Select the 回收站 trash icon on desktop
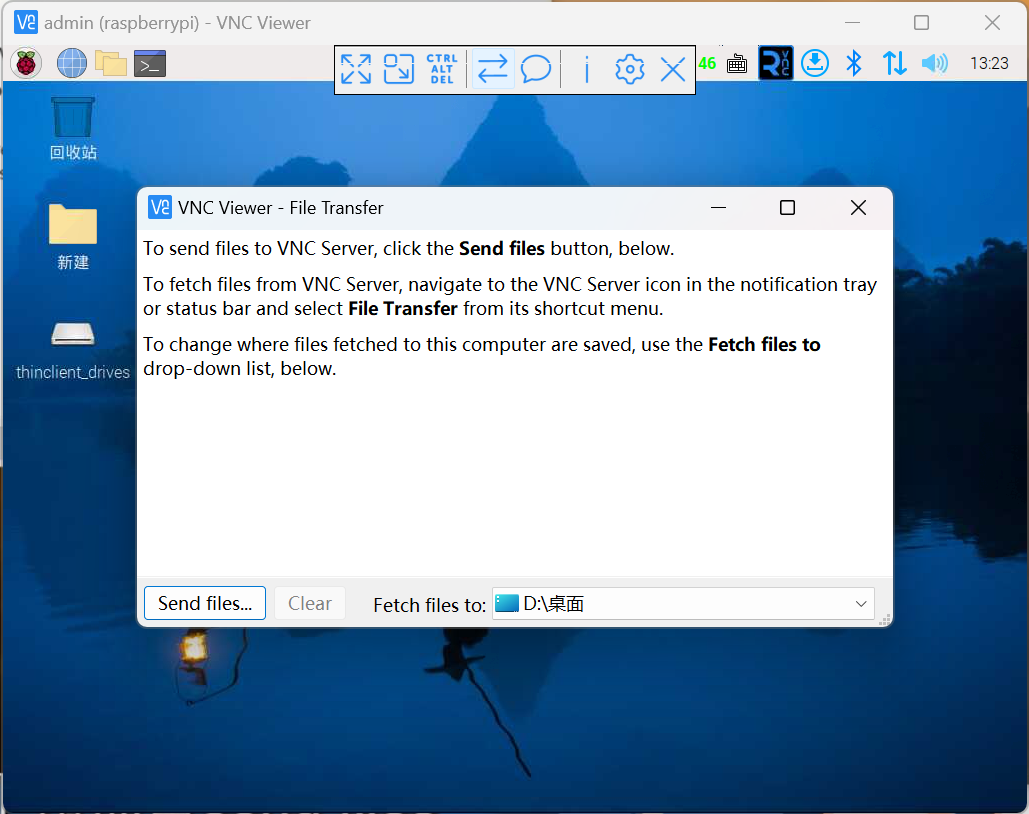Screen dimensions: 1029x814 [x=73, y=129]
